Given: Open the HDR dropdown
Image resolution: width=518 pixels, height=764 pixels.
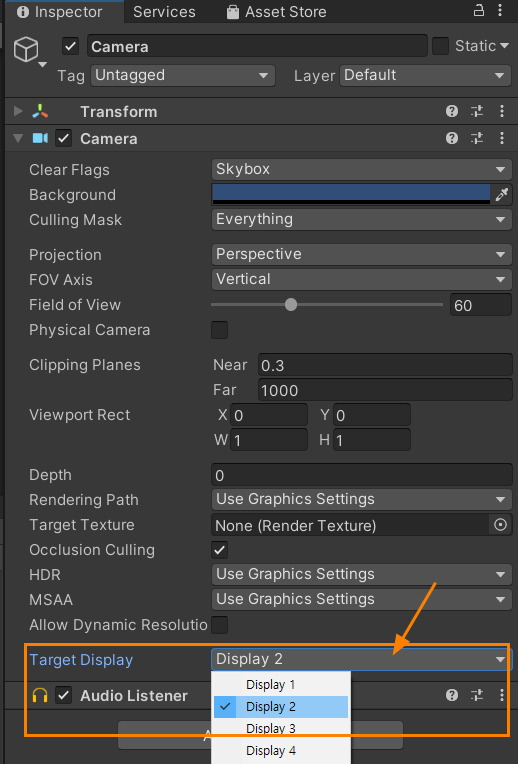Looking at the screenshot, I should click(362, 574).
